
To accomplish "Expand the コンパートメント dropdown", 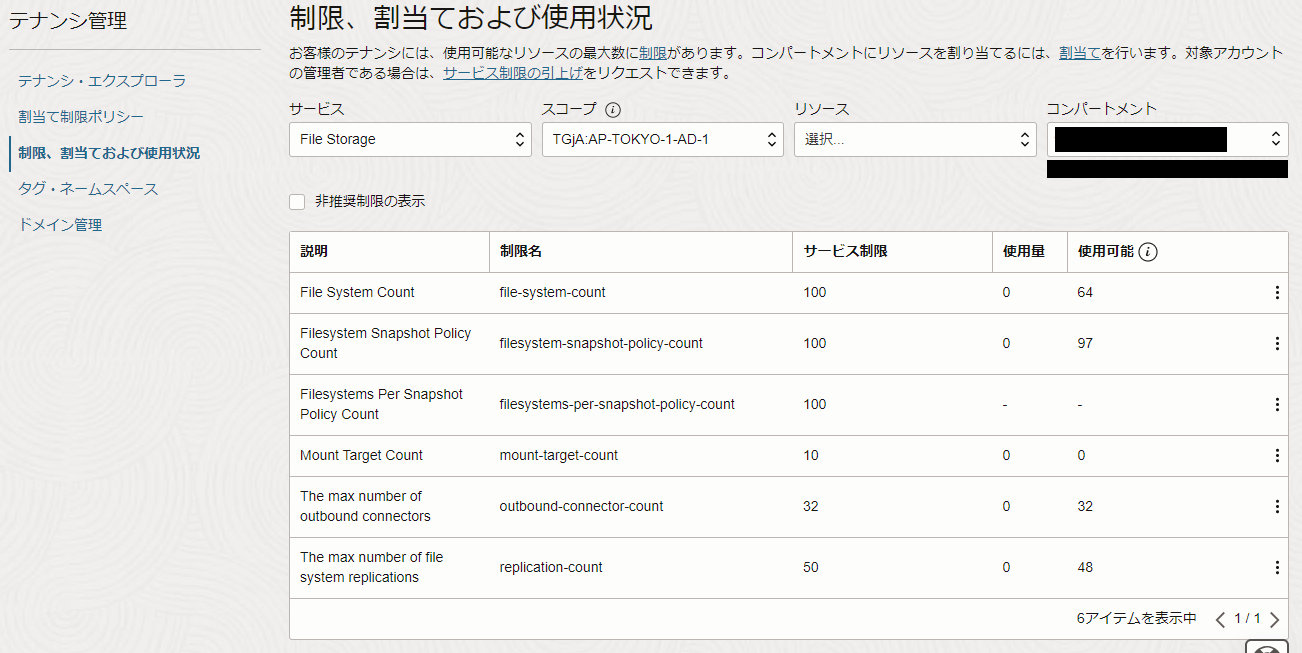I will pos(1167,139).
